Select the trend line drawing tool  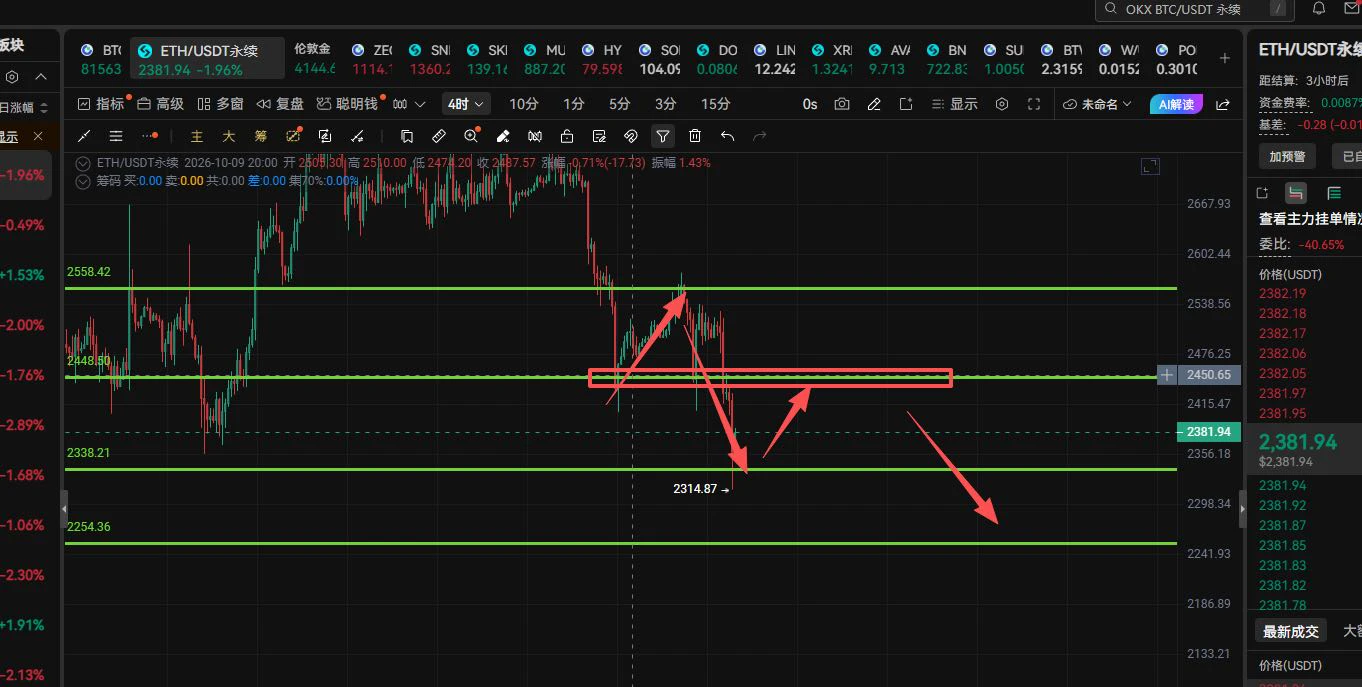[84, 136]
